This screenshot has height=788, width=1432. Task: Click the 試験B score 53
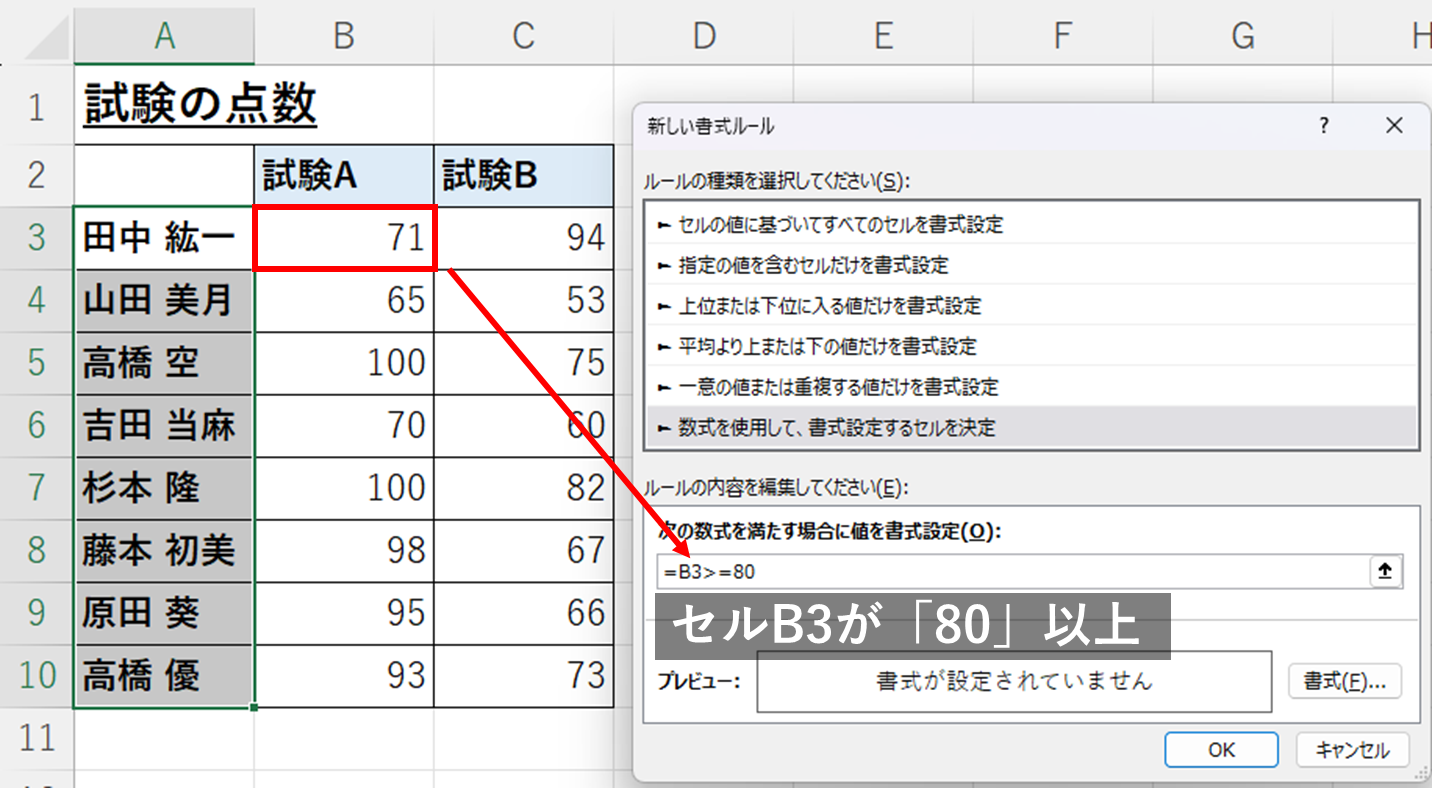click(524, 301)
